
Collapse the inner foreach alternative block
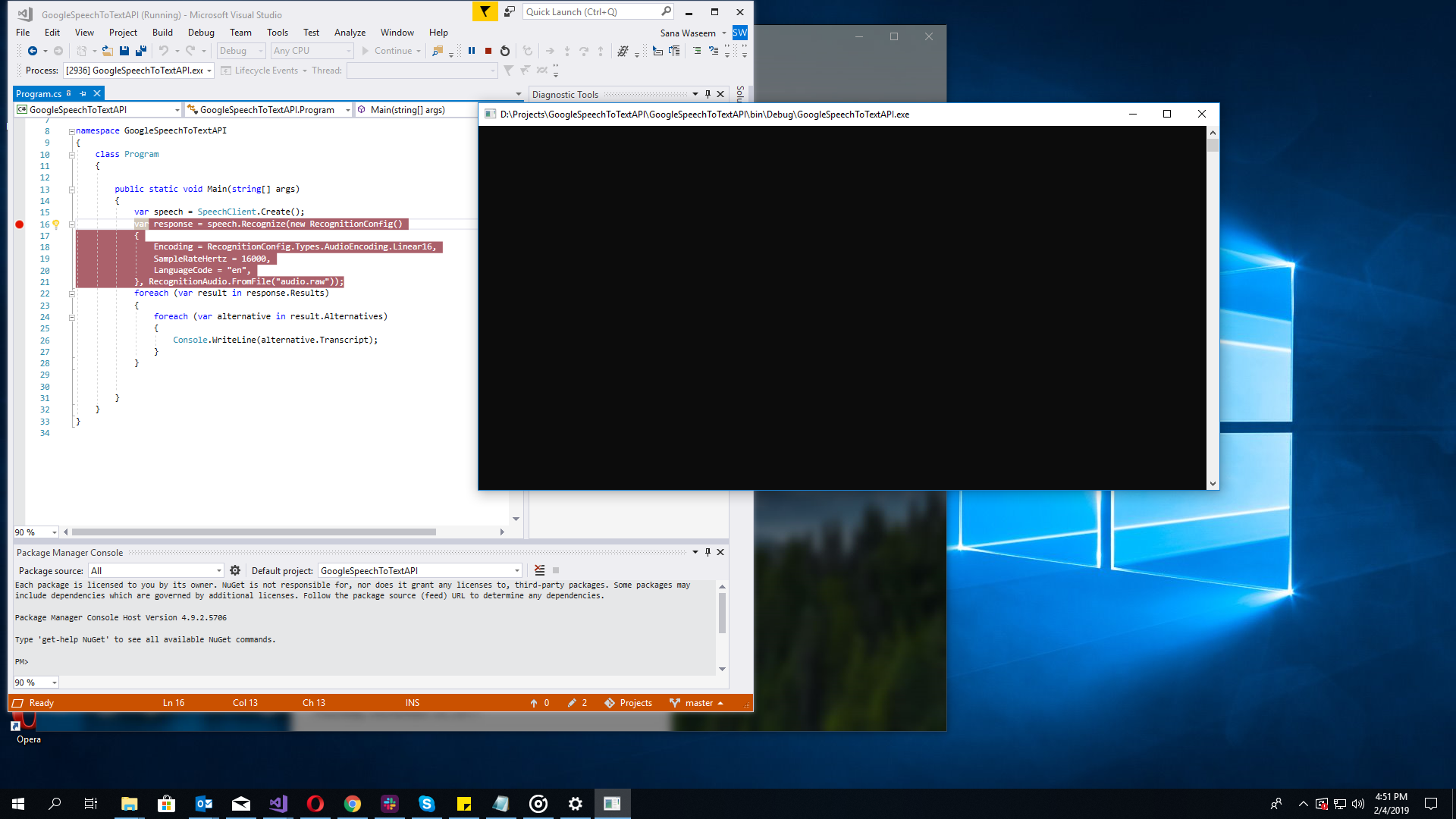pos(72,317)
